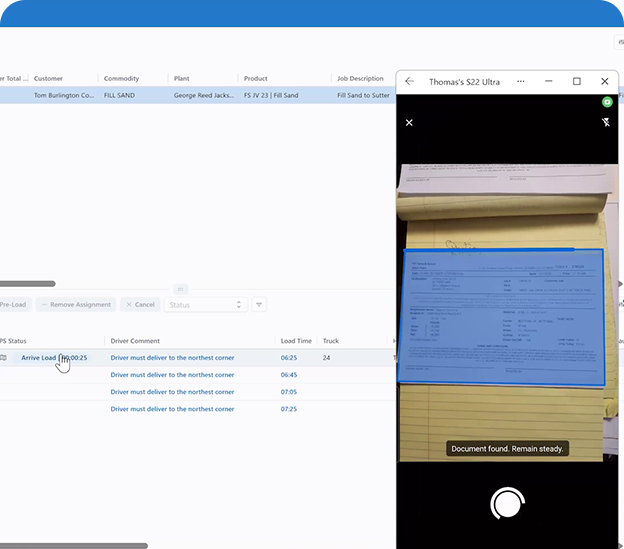
Task: Open driver comment for the 07:25 load
Action: (172, 409)
